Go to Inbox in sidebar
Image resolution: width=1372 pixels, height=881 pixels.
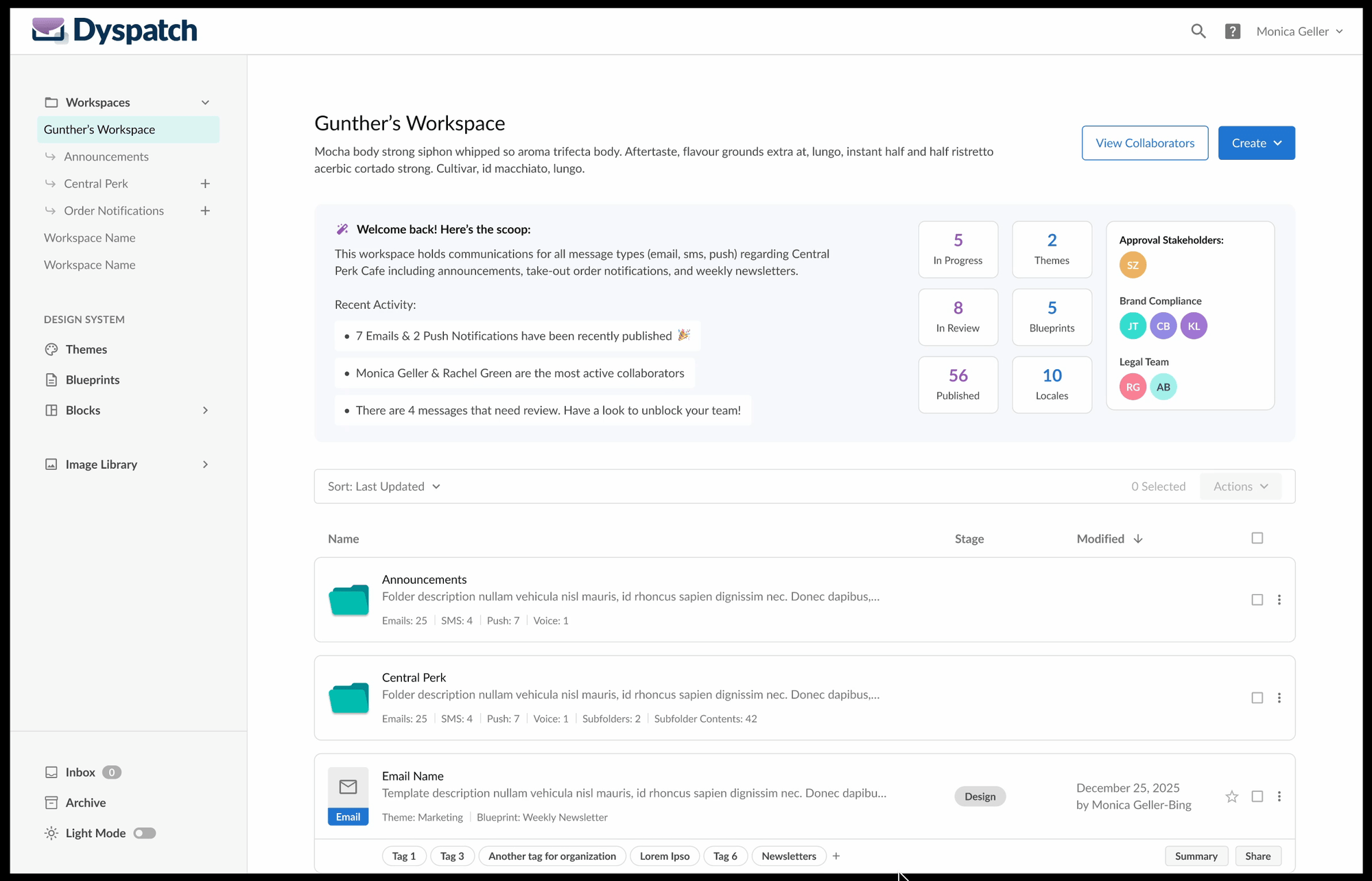pos(80,772)
